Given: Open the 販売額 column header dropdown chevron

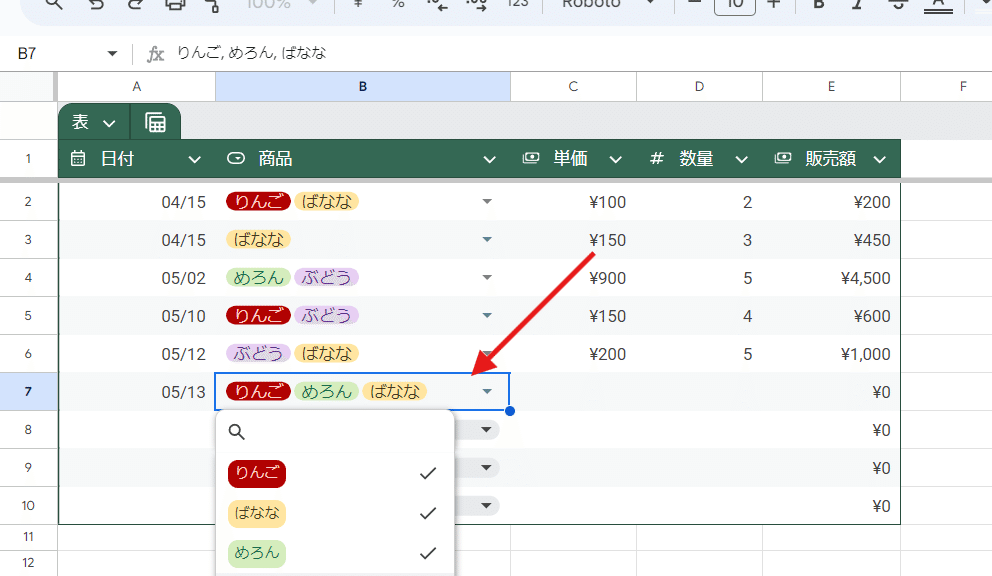Looking at the screenshot, I should click(x=879, y=160).
